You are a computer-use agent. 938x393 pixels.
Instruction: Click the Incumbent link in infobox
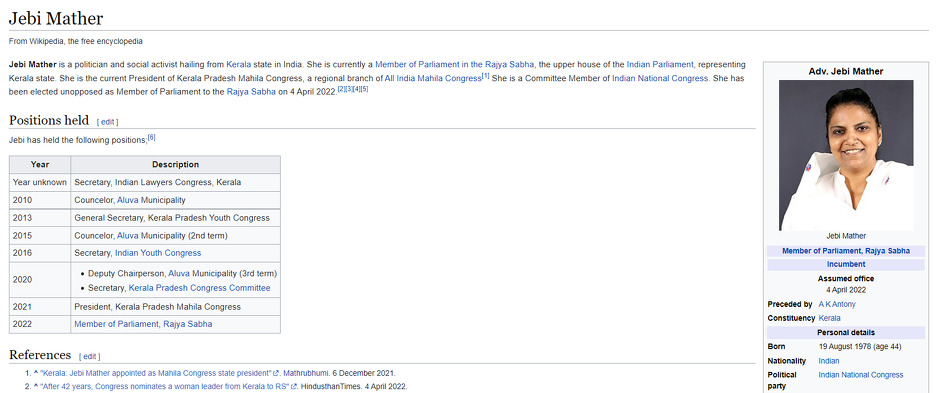click(846, 264)
